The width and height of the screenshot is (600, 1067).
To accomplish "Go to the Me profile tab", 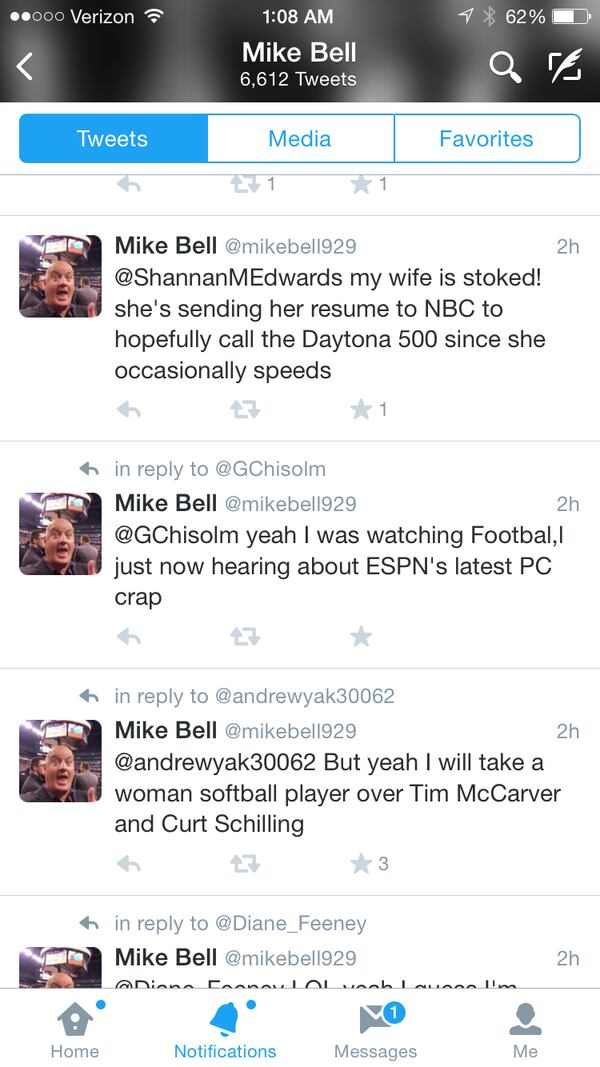I will [525, 1030].
